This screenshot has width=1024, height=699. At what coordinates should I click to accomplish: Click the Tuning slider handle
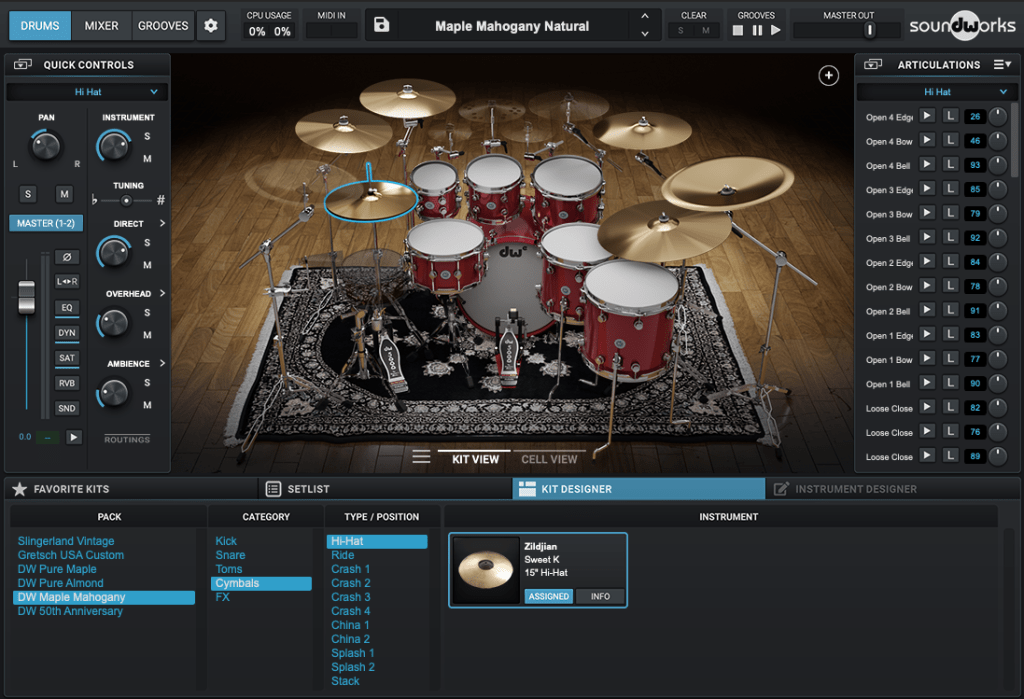(126, 200)
